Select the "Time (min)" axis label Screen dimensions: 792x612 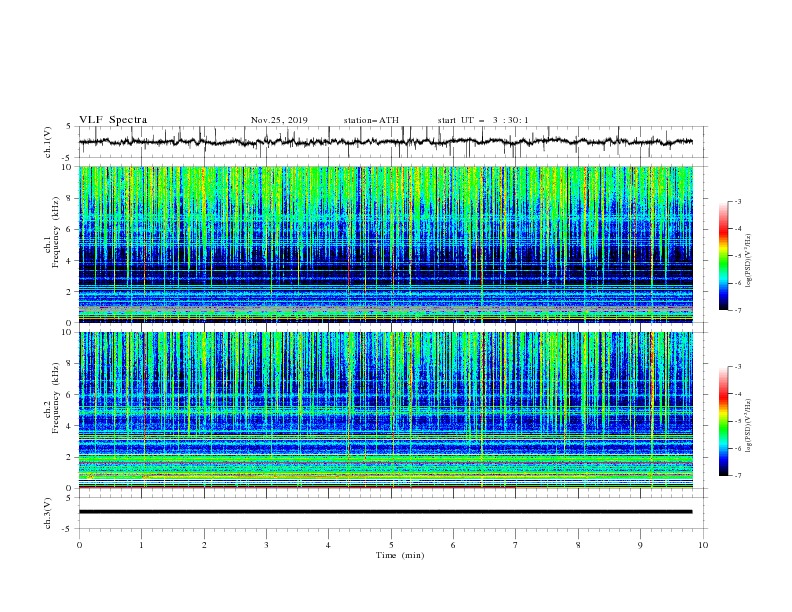[x=400, y=555]
